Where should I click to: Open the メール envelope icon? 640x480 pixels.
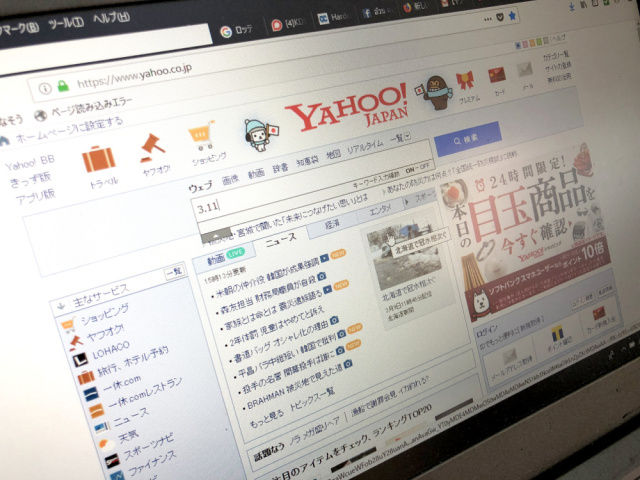525,70
